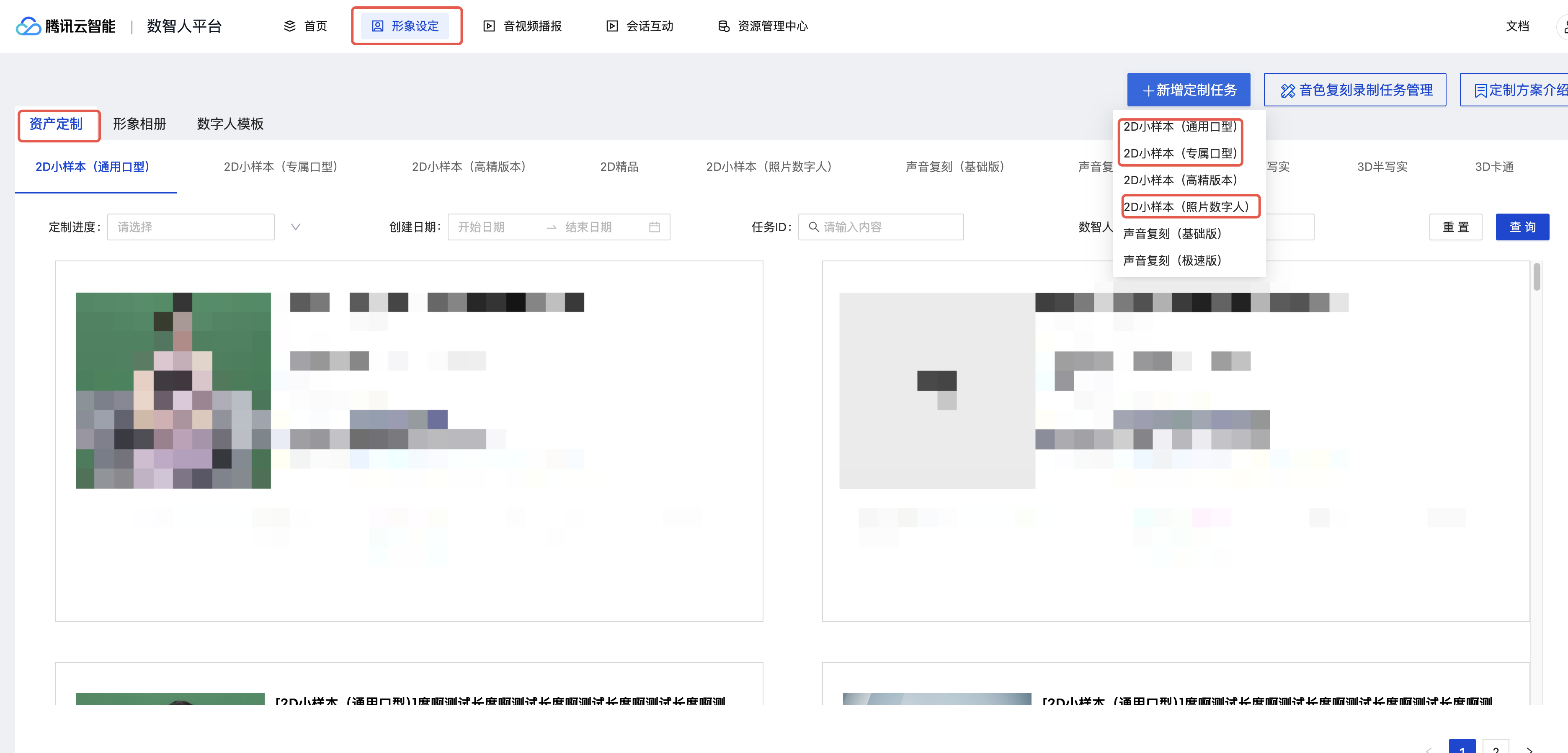This screenshot has height=753, width=1568.
Task: Expand the 定制进度 dropdown arrow
Action: point(295,227)
